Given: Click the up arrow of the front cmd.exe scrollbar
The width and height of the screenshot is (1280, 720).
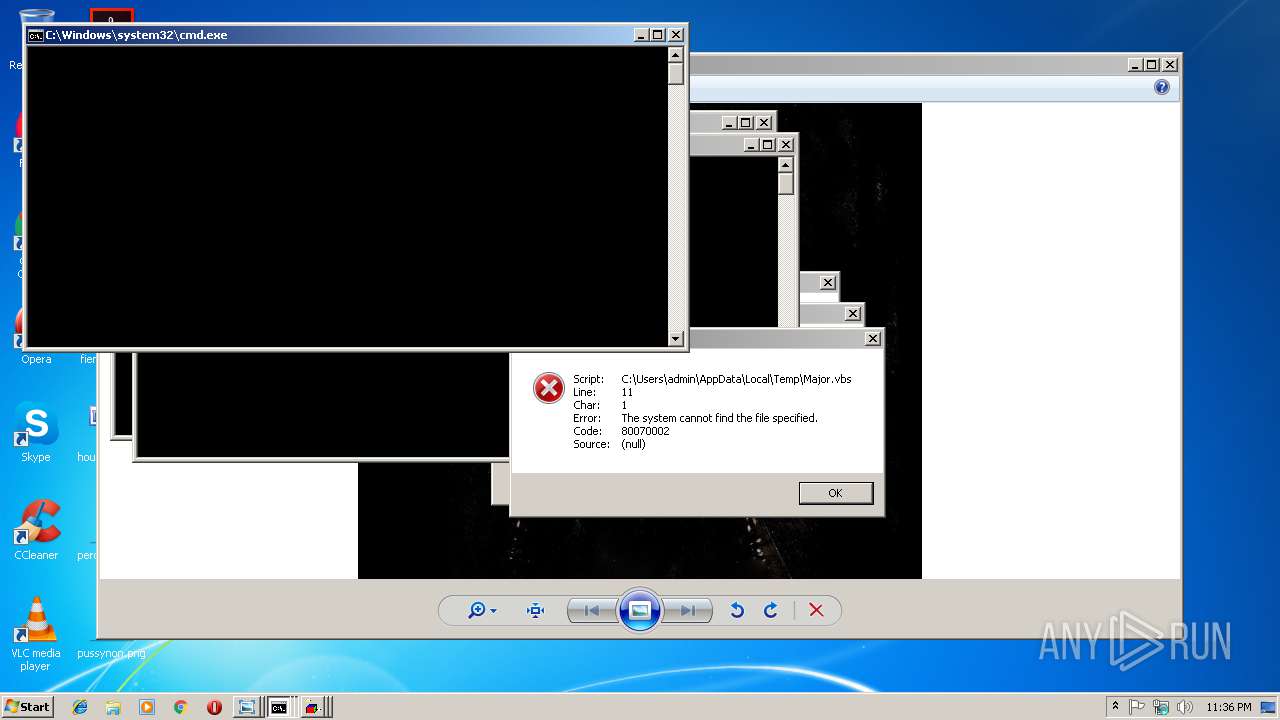Looking at the screenshot, I should pos(676,54).
